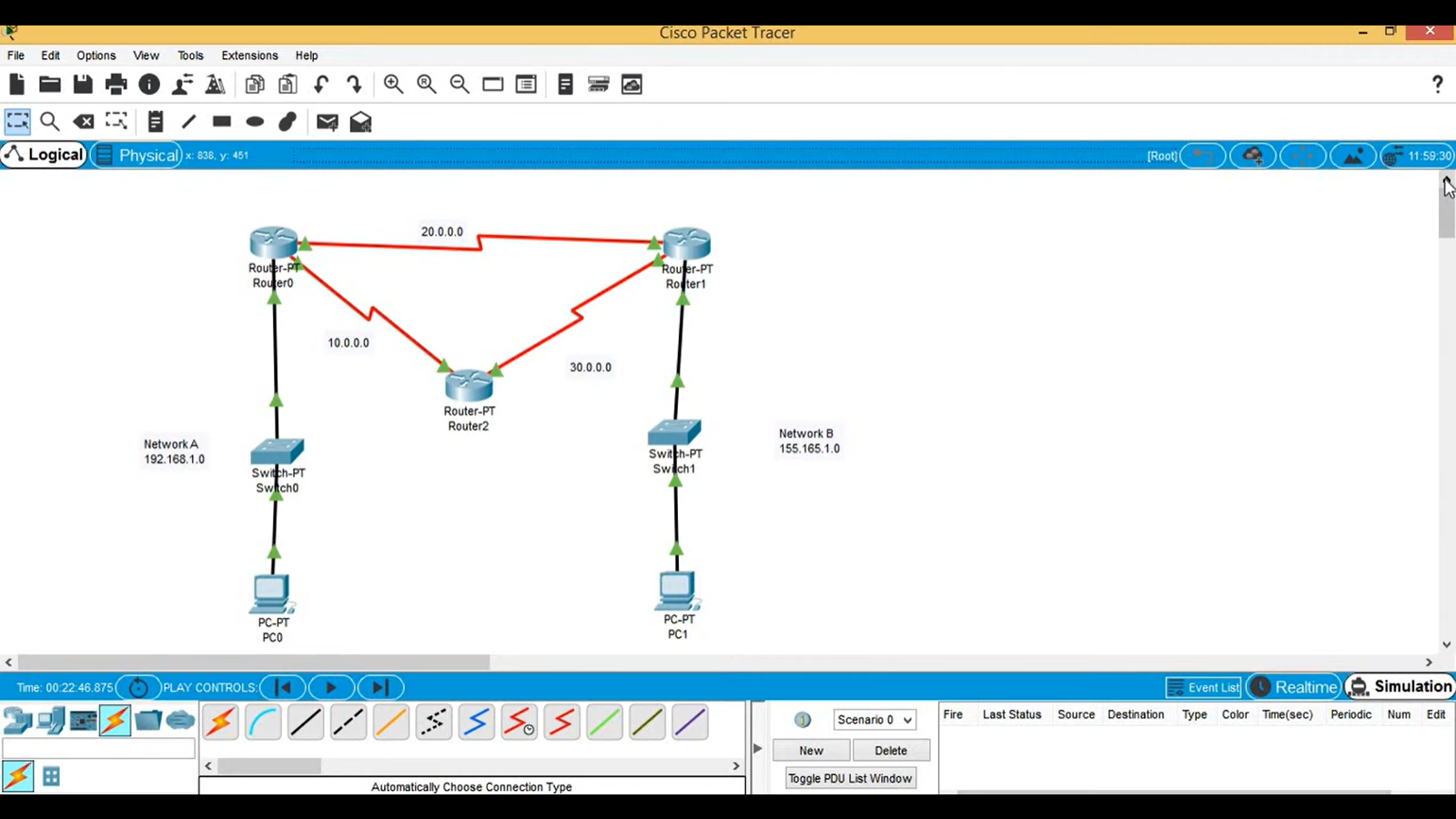
Task: Click the Delete scenario button
Action: pos(891,751)
